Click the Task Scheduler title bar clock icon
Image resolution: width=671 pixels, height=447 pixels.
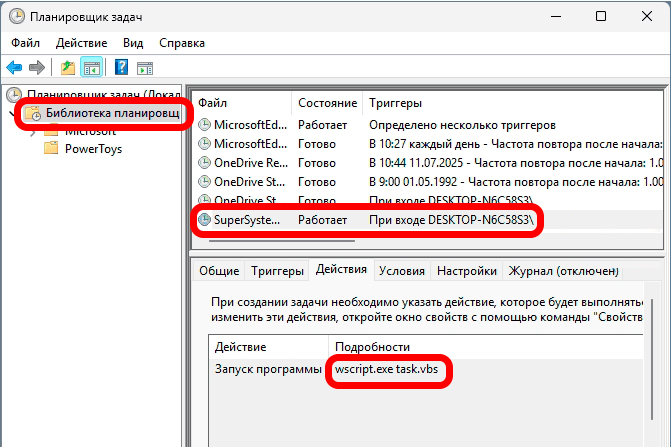coord(17,16)
